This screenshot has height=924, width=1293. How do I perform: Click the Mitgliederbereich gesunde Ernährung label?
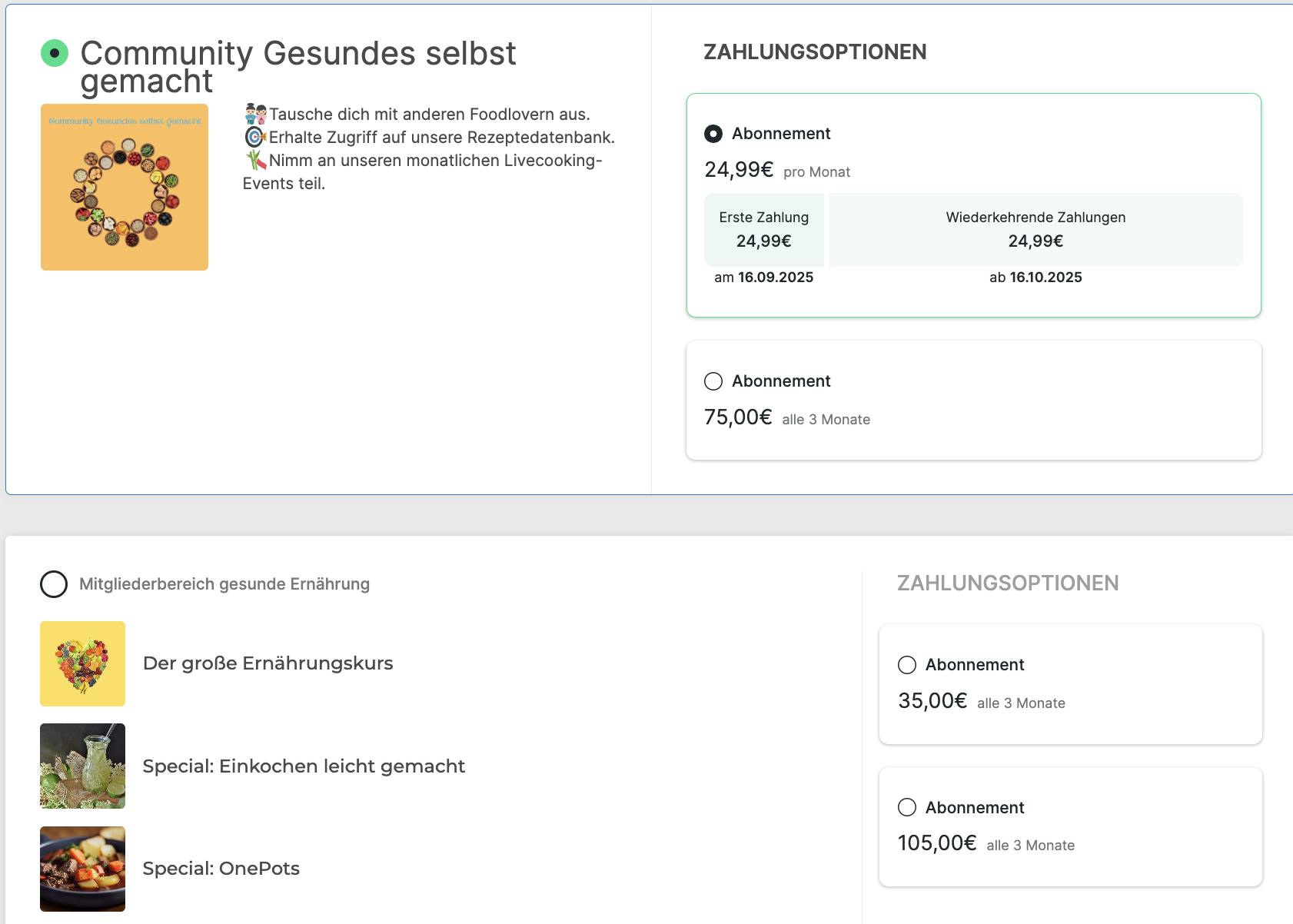tap(224, 584)
